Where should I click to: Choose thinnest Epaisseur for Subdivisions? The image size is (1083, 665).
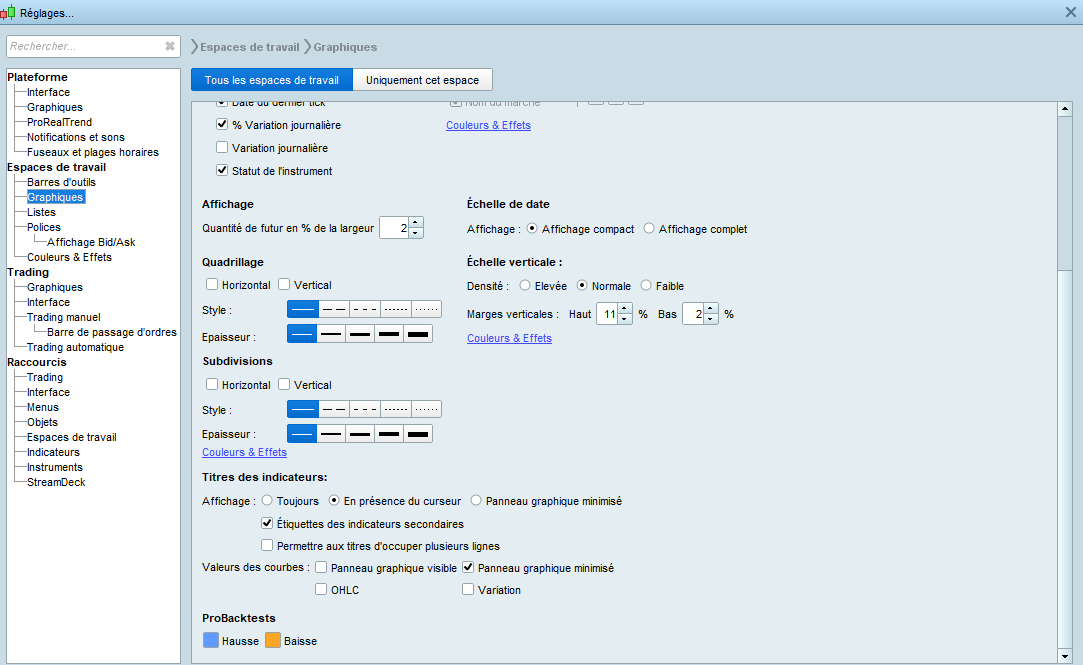[302, 434]
